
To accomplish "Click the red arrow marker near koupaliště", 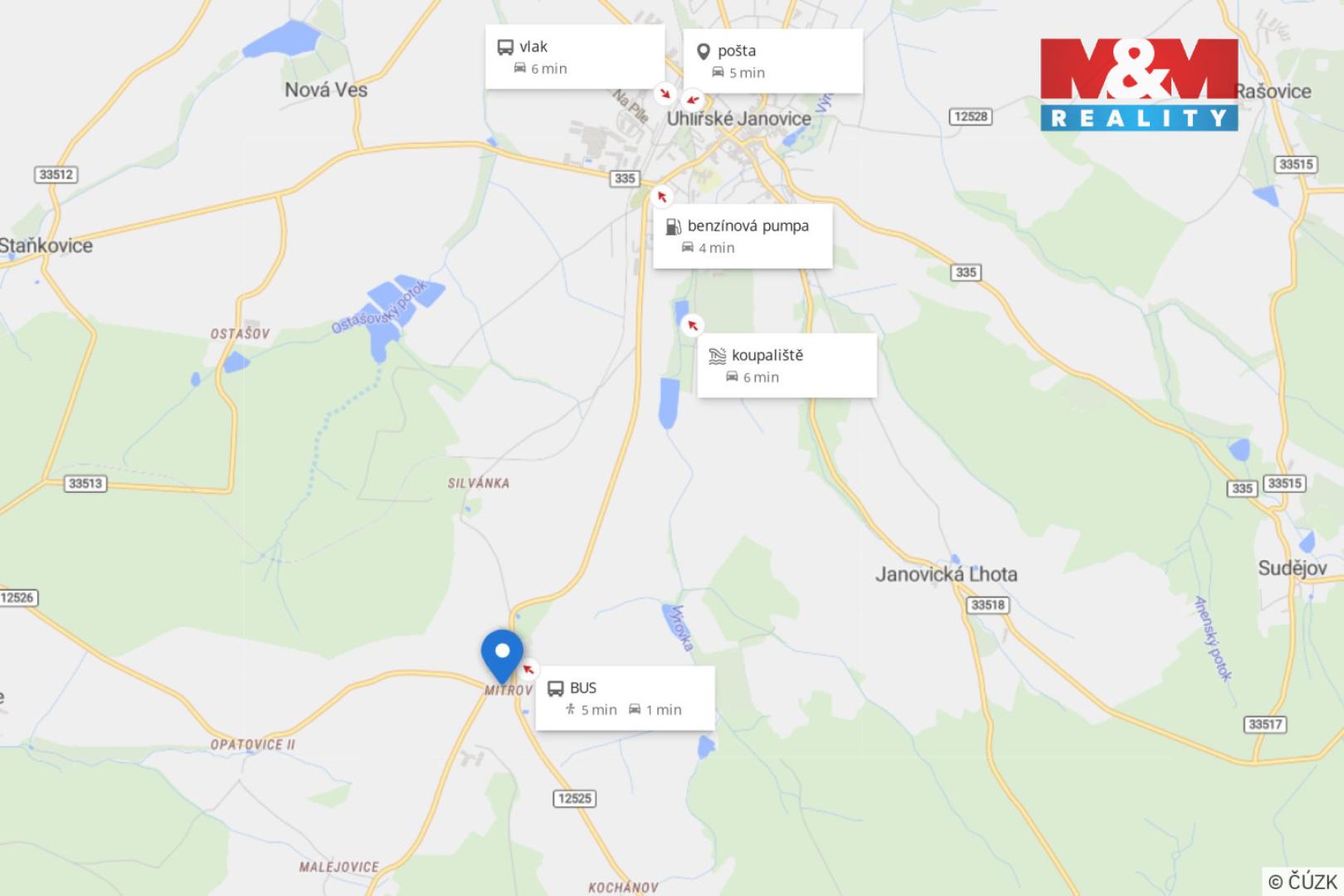I will [692, 325].
